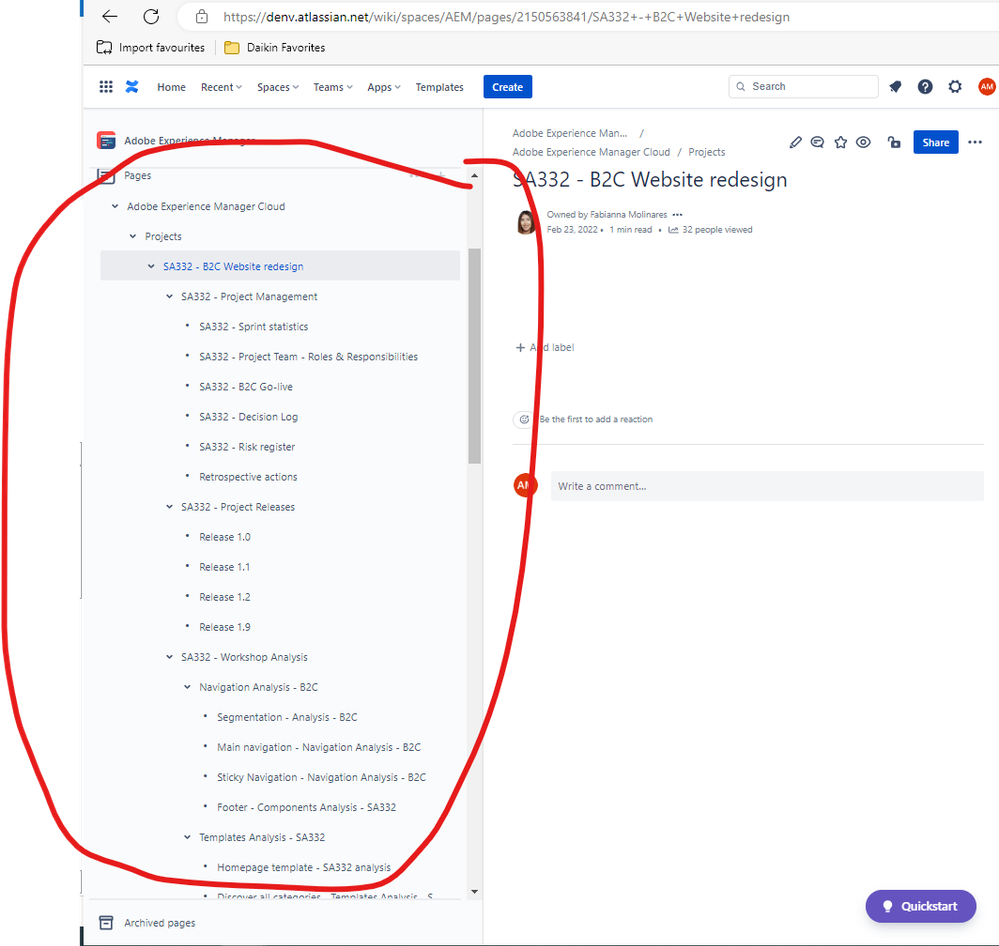This screenshot has height=946, width=999.
Task: Open the Spaces dropdown menu
Action: (278, 87)
